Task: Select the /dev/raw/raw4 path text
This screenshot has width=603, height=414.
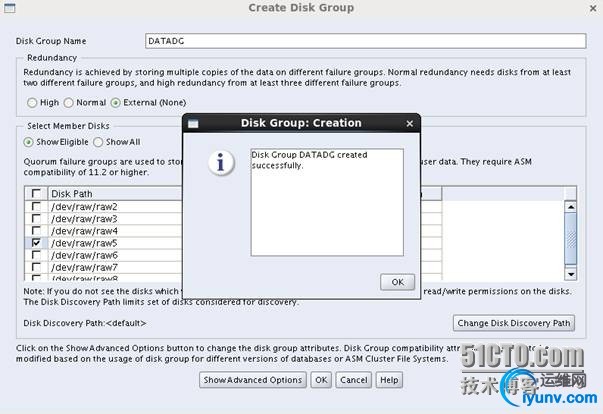Action: (84, 231)
